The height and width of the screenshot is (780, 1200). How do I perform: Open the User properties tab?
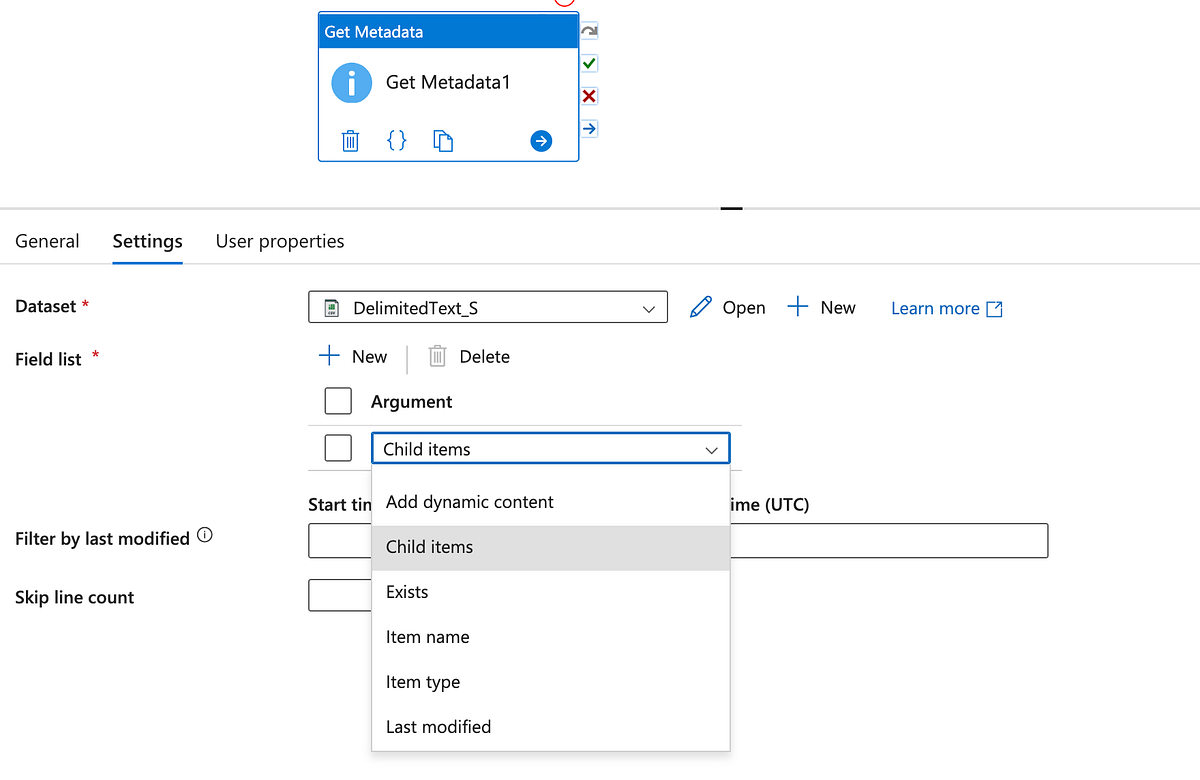pyautogui.click(x=280, y=241)
